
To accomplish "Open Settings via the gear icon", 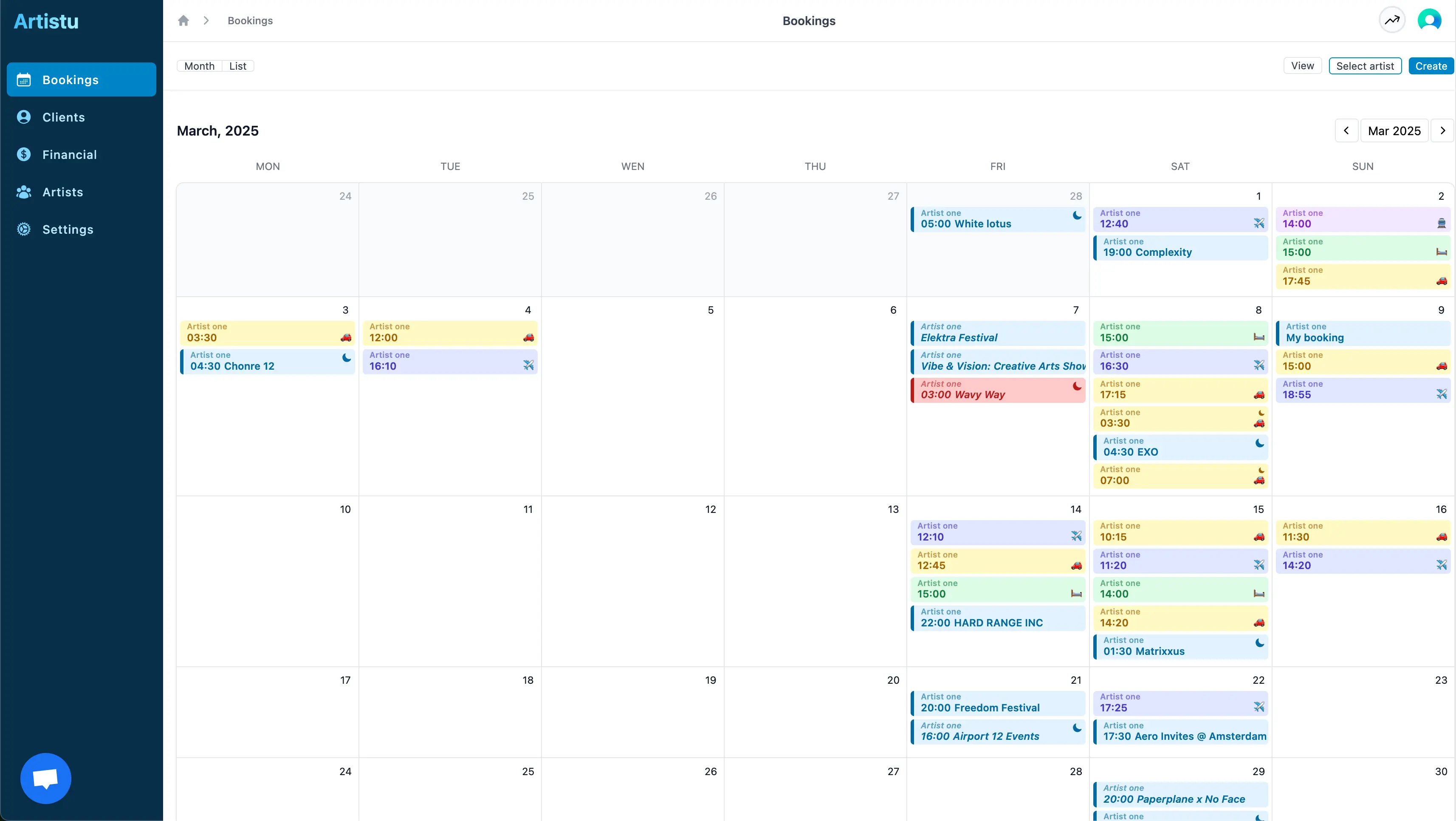I will [x=24, y=229].
